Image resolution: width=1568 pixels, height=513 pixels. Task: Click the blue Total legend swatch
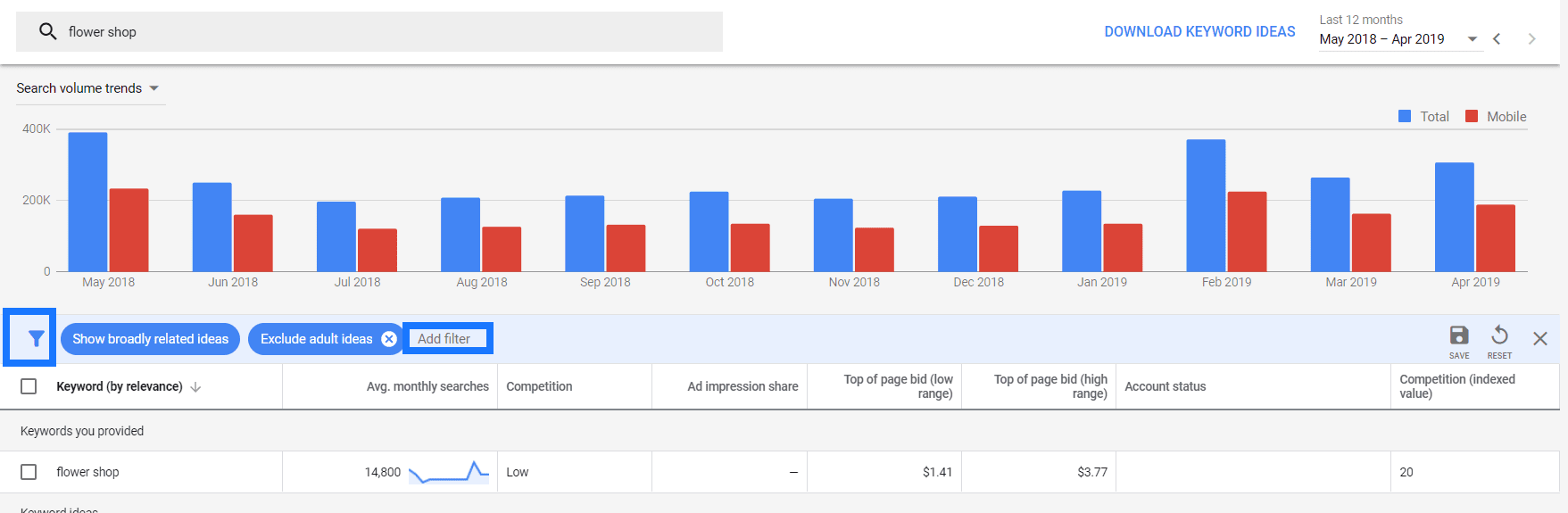pos(1405,117)
